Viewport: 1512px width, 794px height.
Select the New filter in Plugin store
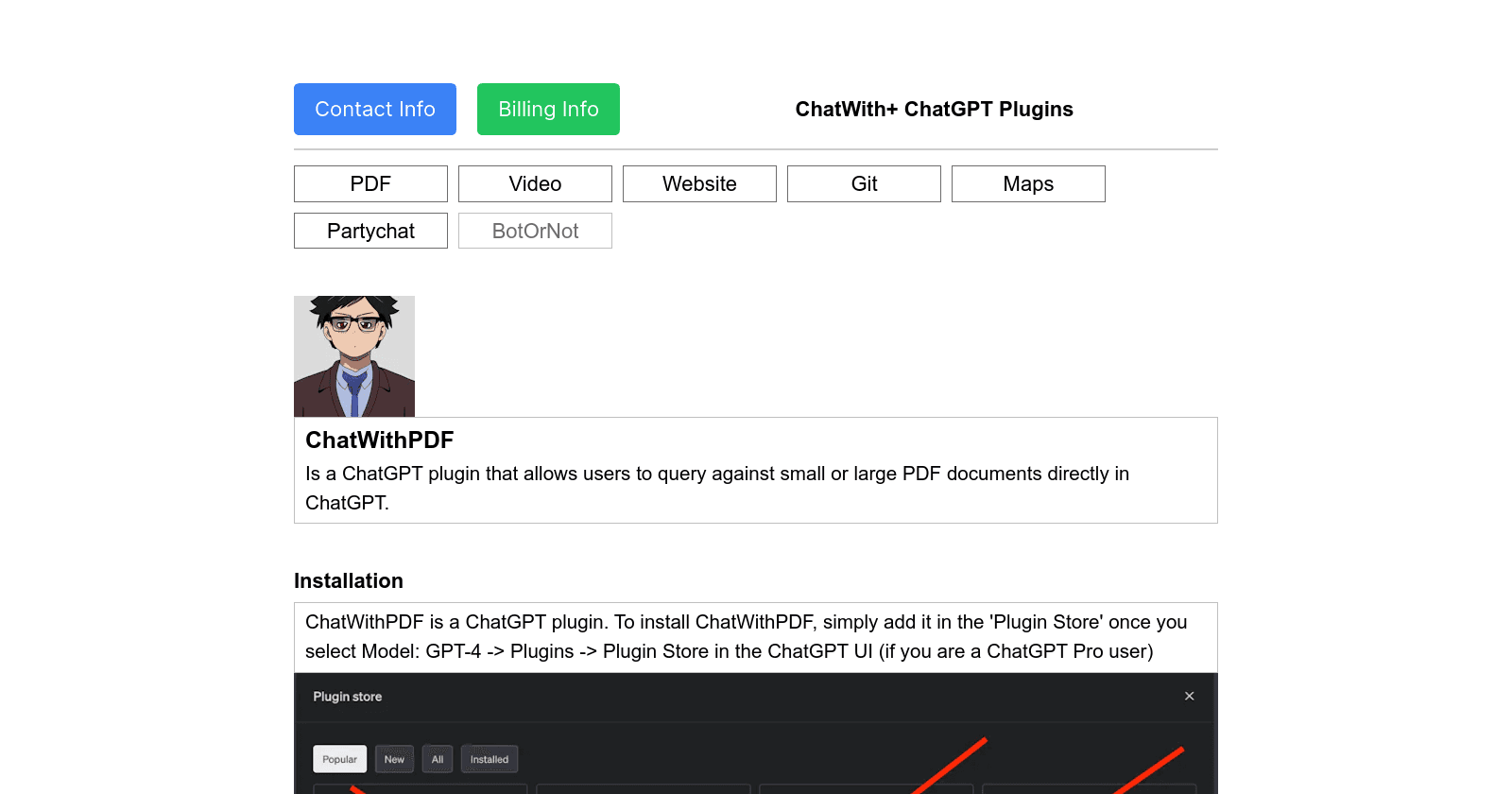[x=394, y=759]
